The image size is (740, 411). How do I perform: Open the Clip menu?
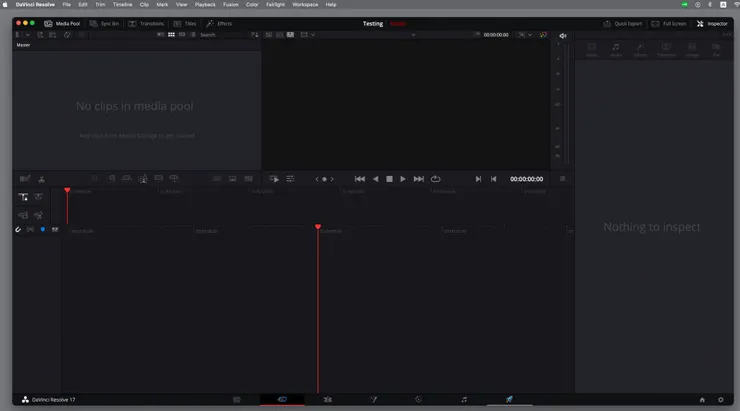[144, 5]
